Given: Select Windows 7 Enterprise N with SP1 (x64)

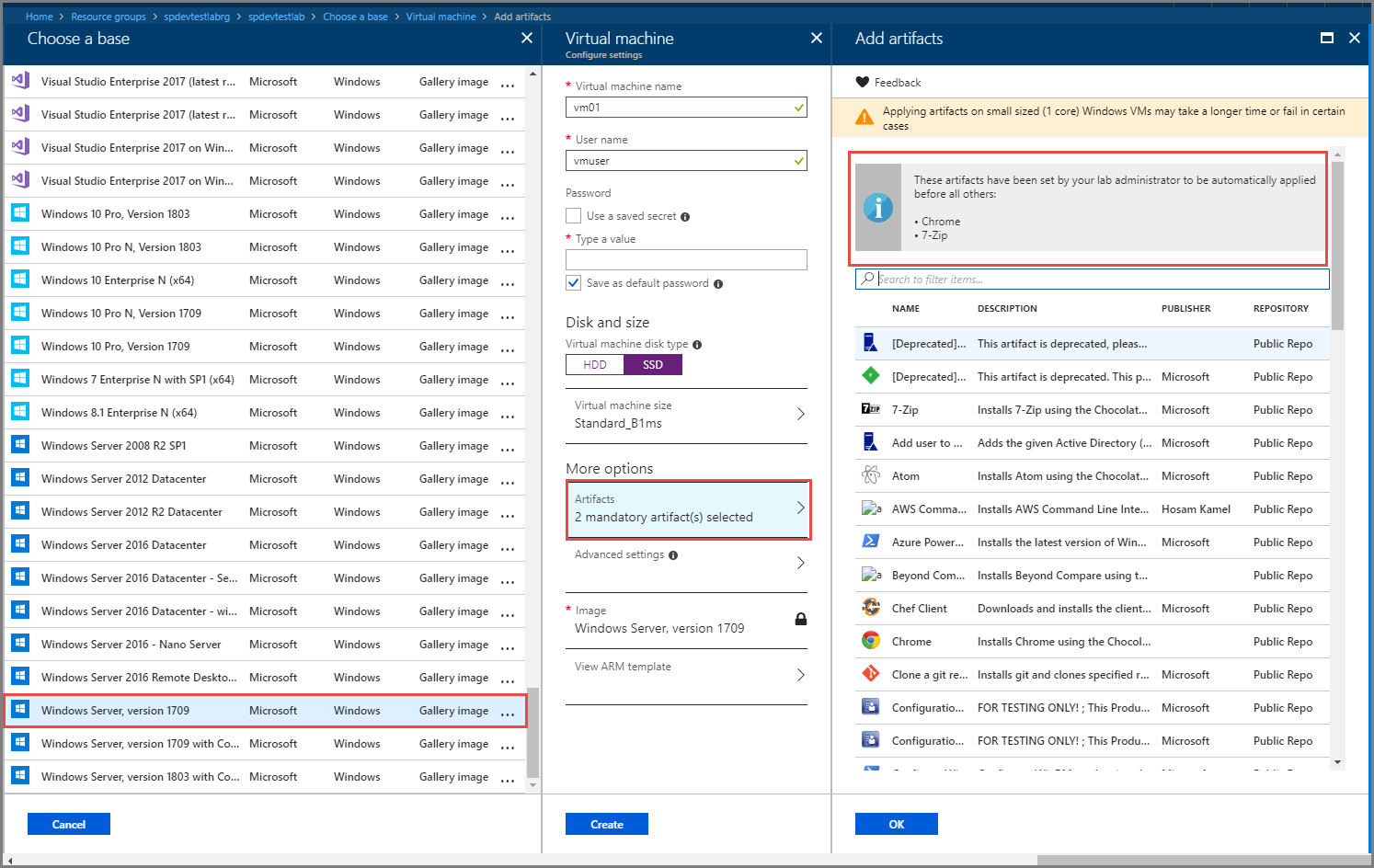Looking at the screenshot, I should pos(265,380).
